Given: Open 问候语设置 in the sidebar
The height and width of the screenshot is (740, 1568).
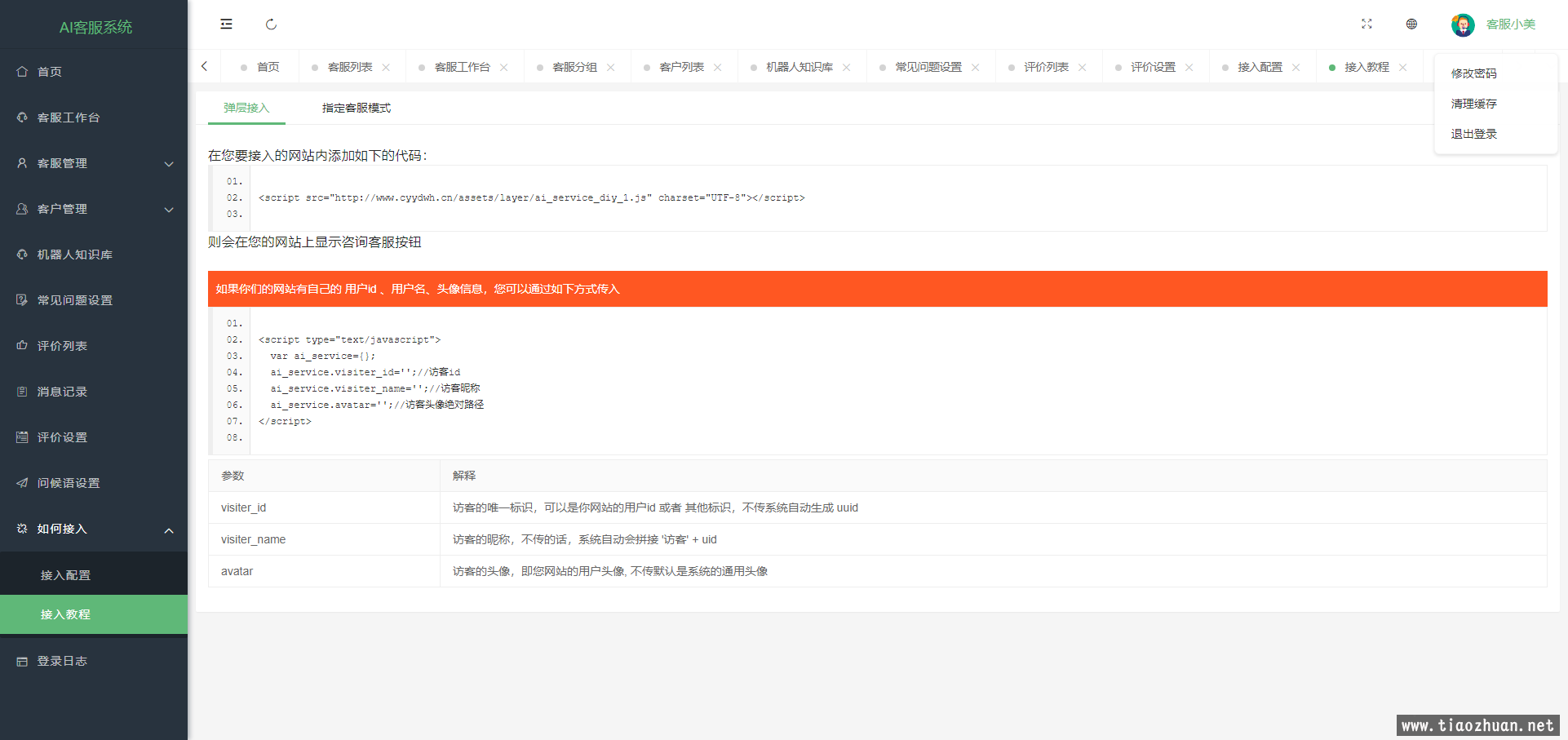Looking at the screenshot, I should [94, 483].
